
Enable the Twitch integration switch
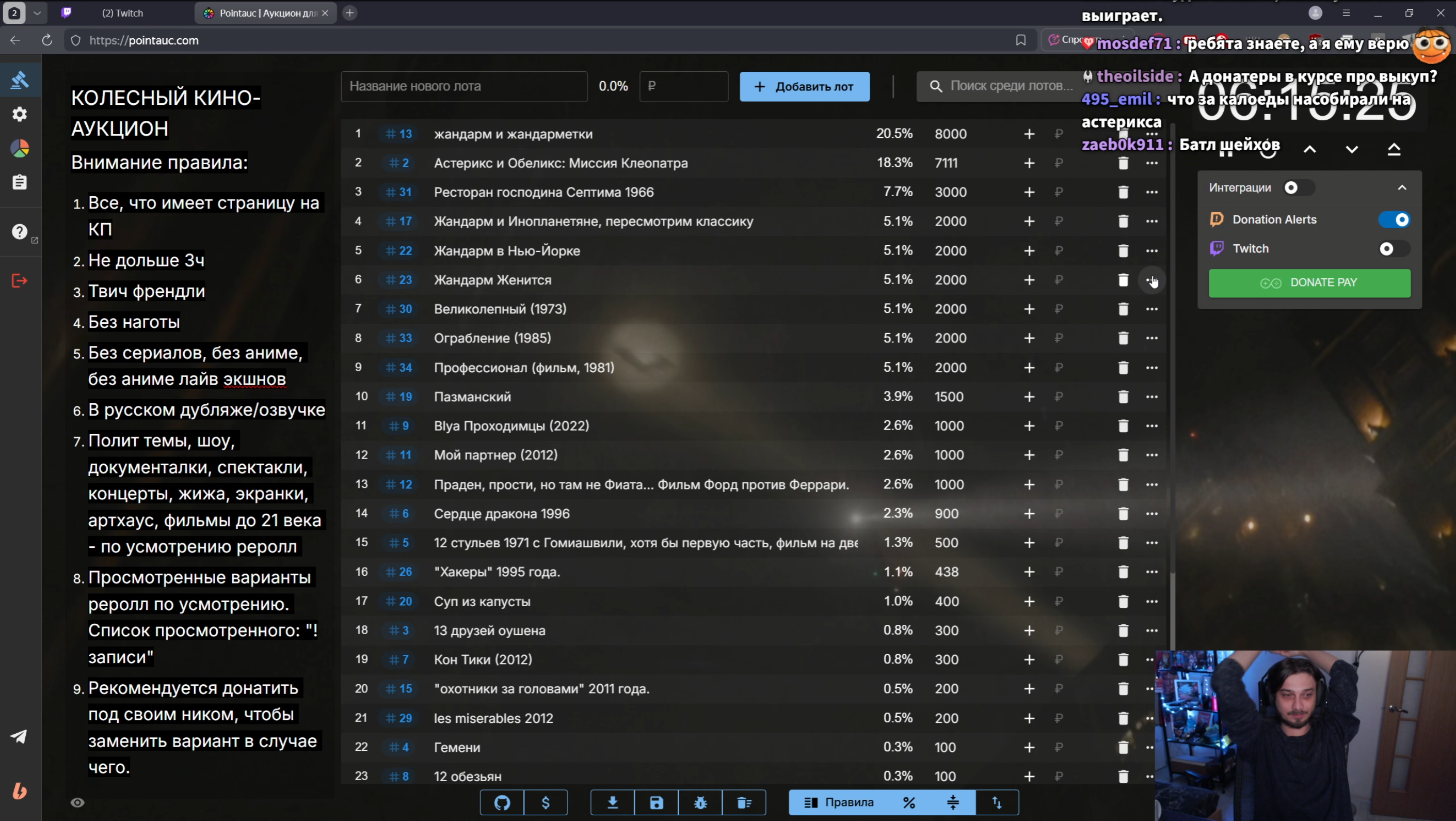[x=1394, y=249]
